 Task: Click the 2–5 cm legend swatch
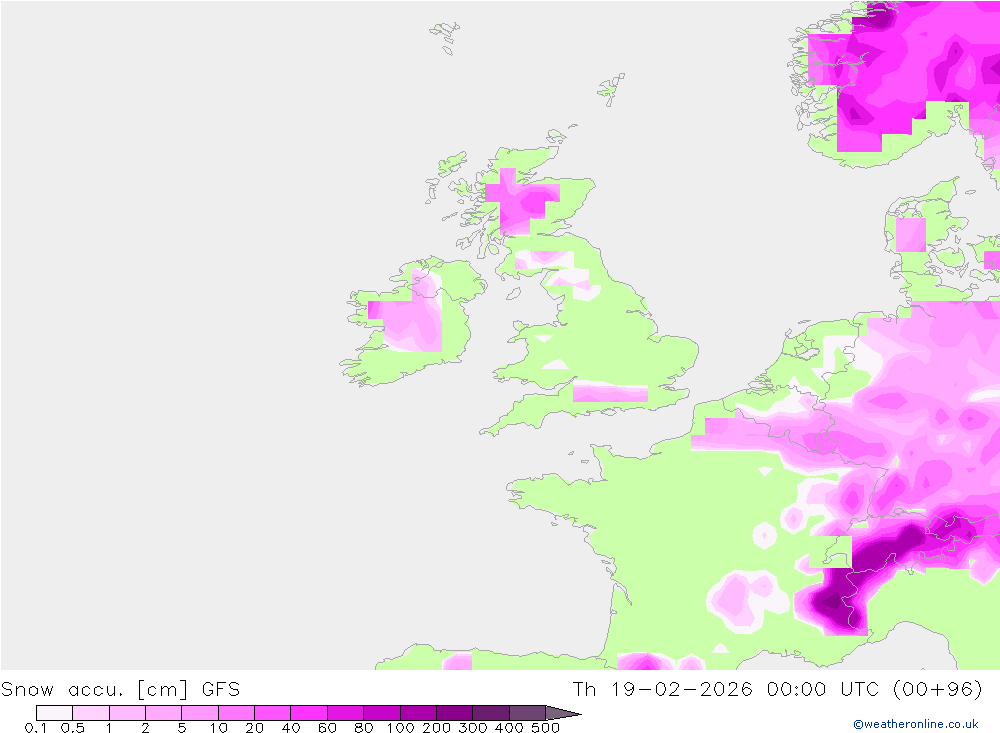[164, 713]
